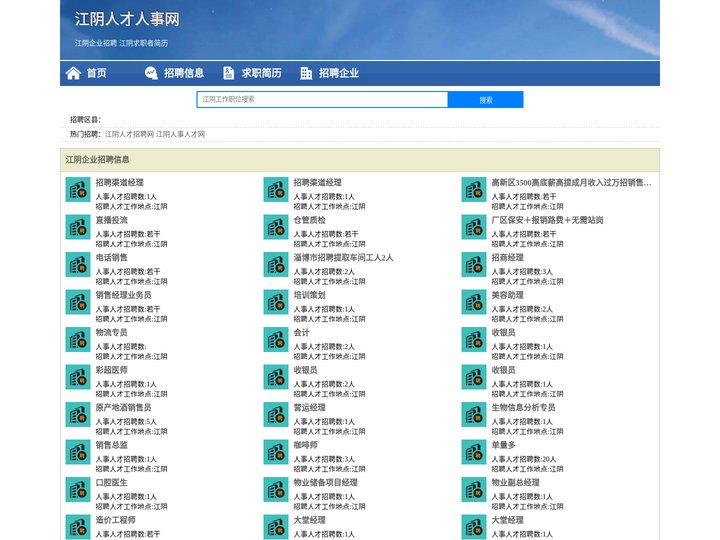Click the job icon next to 会计
Screen dimensions: 720x540
[x=276, y=339]
